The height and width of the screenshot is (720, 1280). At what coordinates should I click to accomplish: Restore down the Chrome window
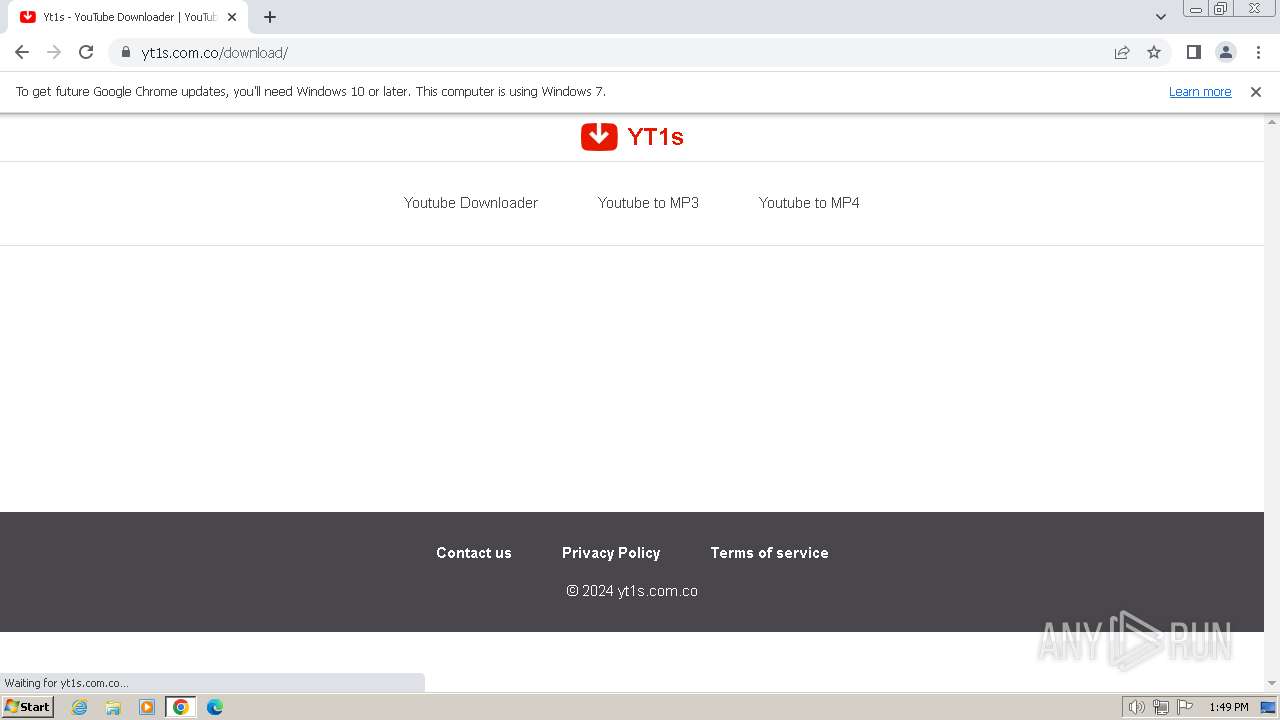[x=1221, y=9]
